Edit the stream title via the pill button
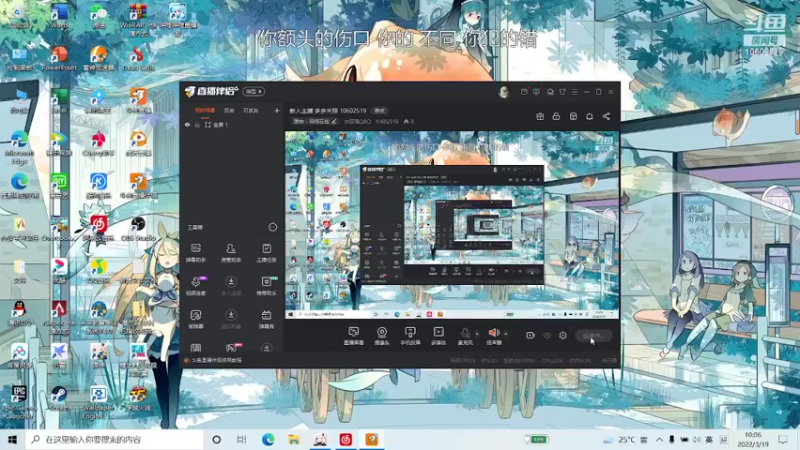 point(380,111)
